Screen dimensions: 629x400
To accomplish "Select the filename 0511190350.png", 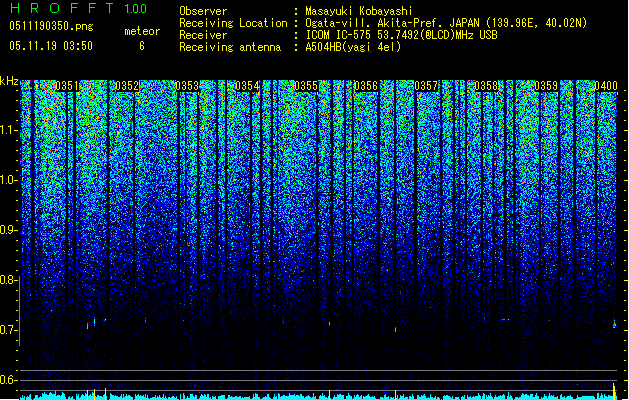I will pyautogui.click(x=51, y=27).
